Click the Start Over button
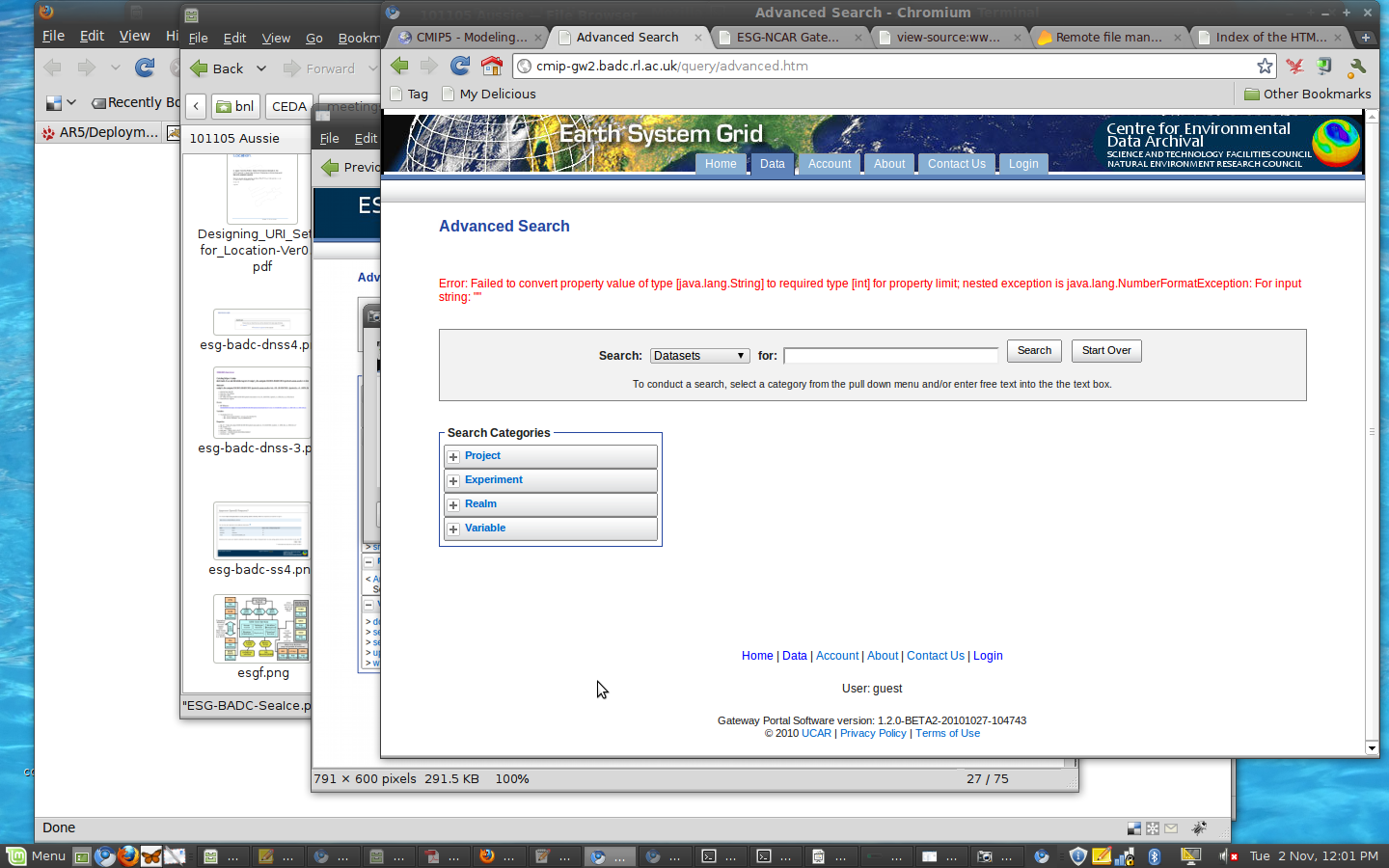The image size is (1389, 868). click(1105, 351)
